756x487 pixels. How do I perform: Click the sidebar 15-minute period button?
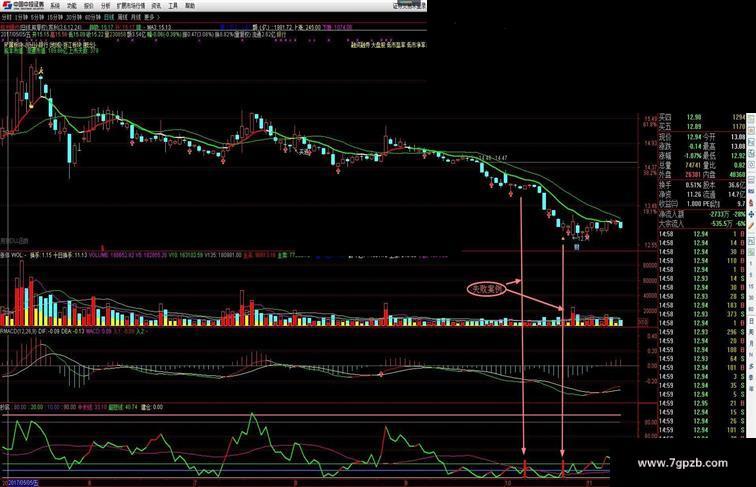[751, 287]
